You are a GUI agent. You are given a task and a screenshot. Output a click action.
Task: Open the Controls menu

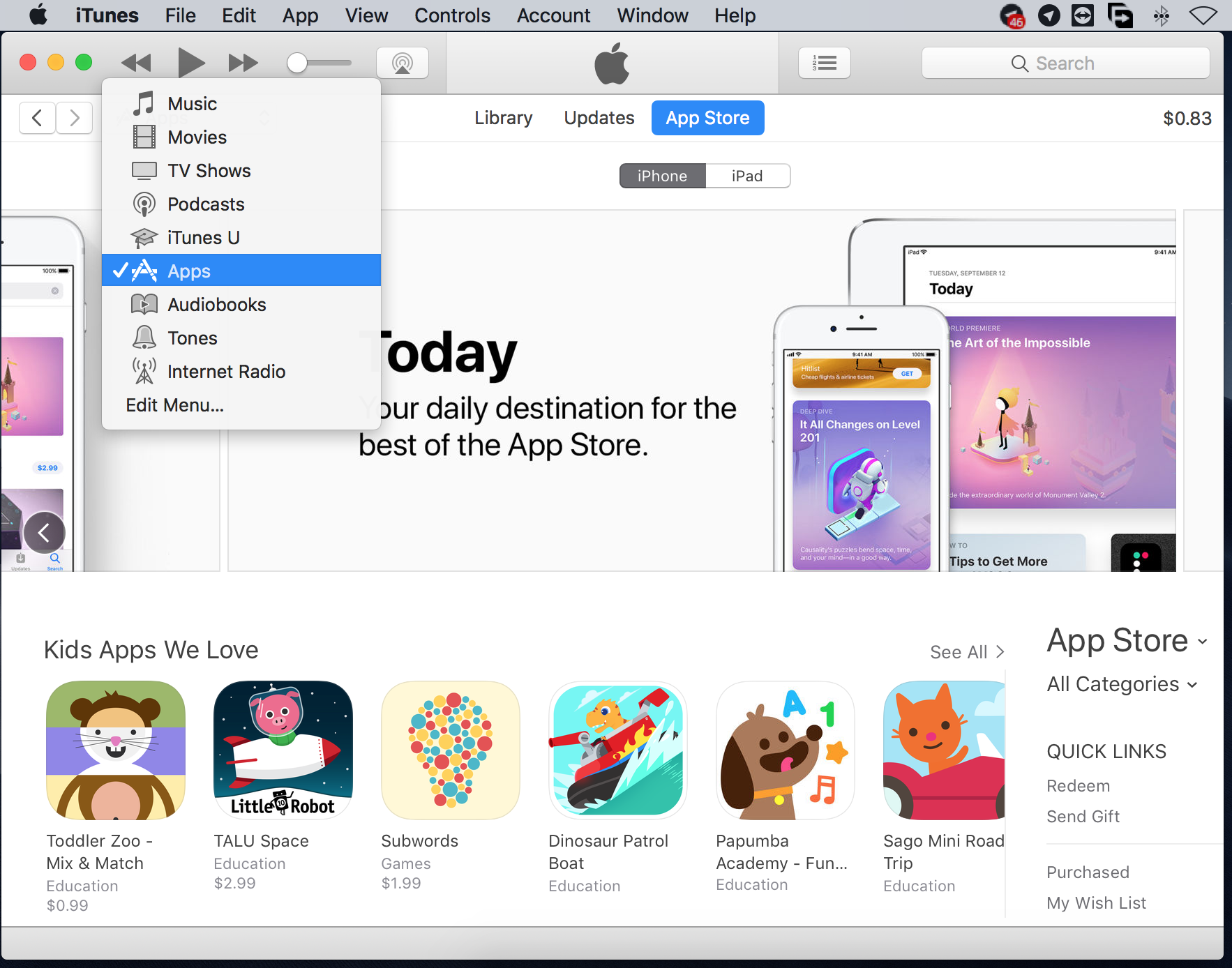[x=452, y=15]
